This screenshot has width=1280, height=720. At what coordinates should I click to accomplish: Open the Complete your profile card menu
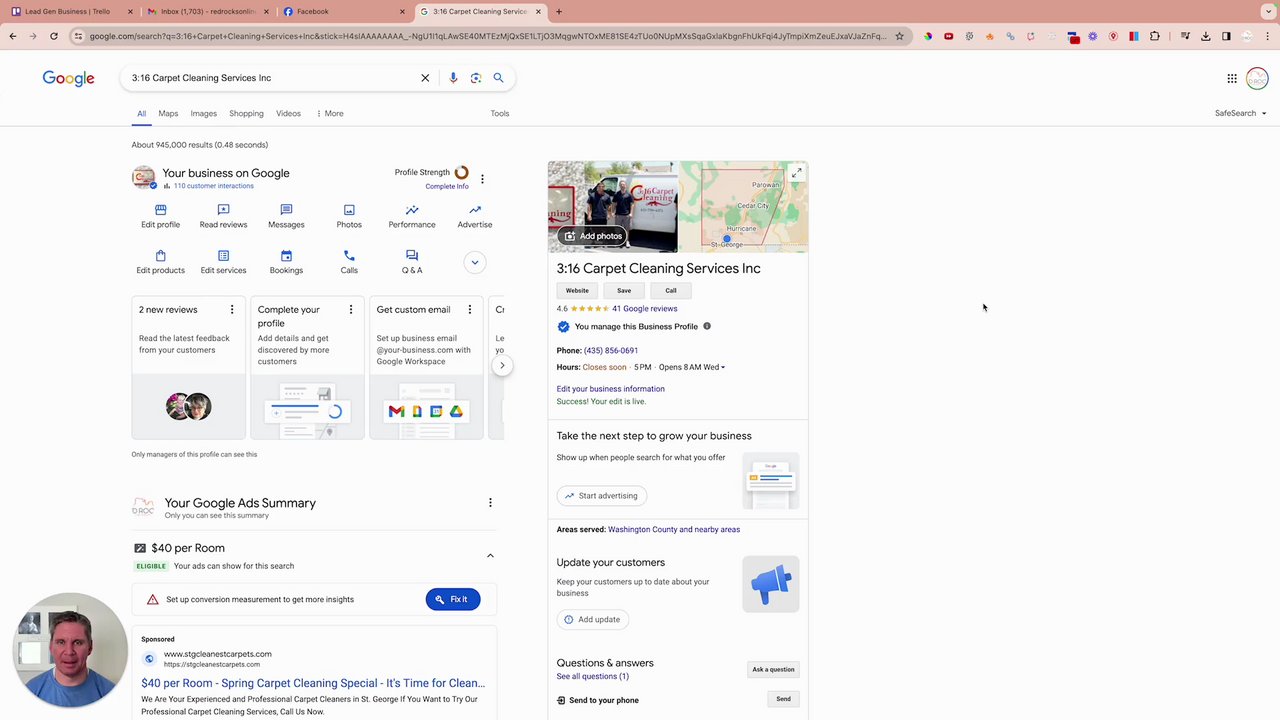coord(351,310)
